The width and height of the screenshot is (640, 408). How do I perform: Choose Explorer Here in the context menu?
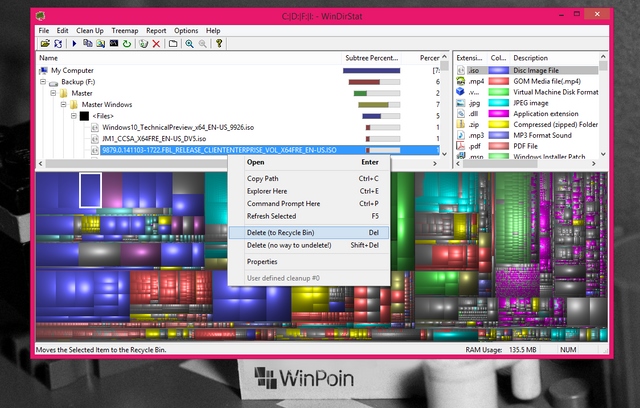click(x=309, y=191)
